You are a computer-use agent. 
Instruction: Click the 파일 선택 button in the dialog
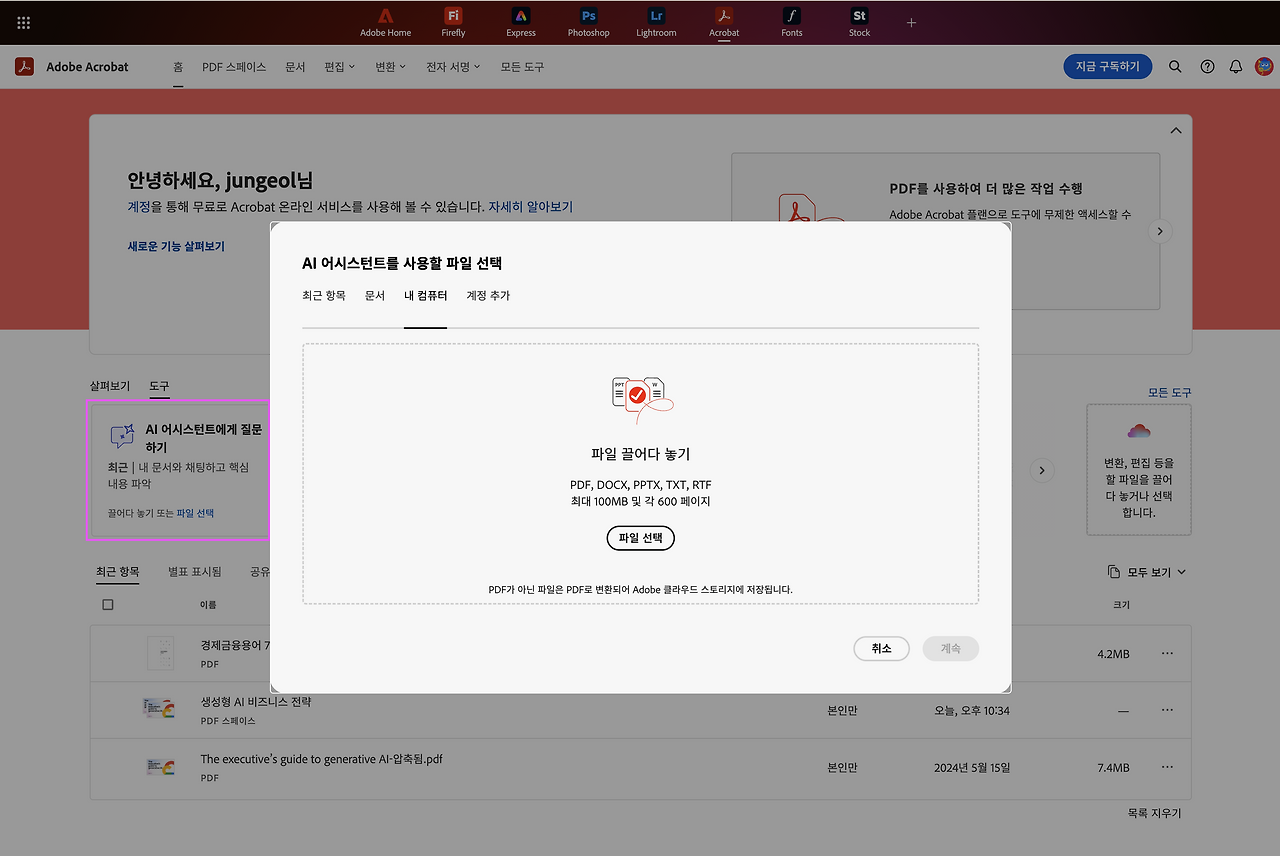pos(641,538)
